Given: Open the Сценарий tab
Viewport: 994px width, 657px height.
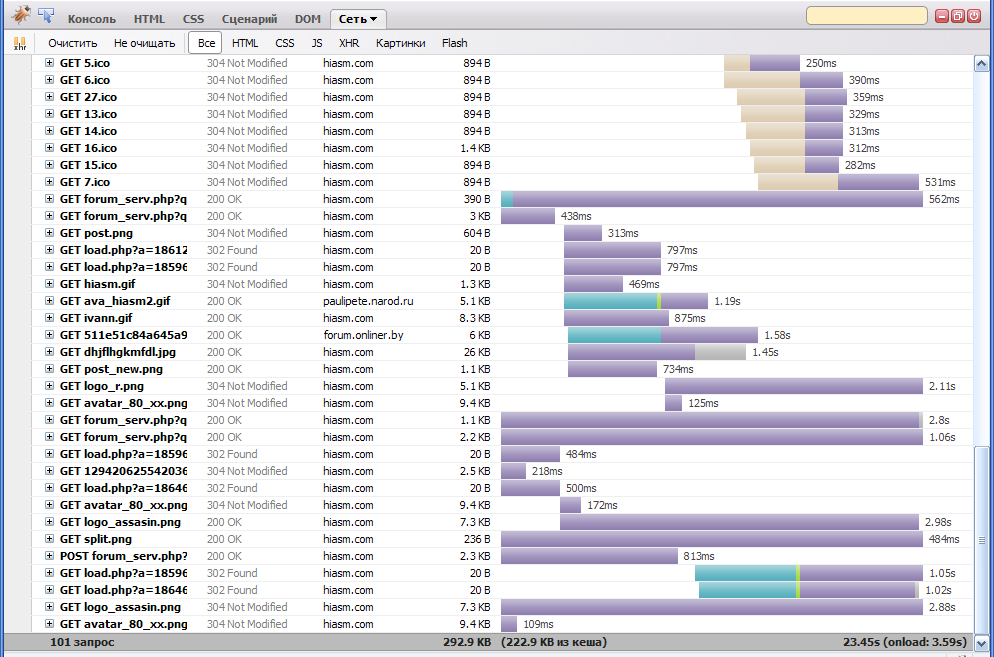Looking at the screenshot, I should (x=249, y=19).
